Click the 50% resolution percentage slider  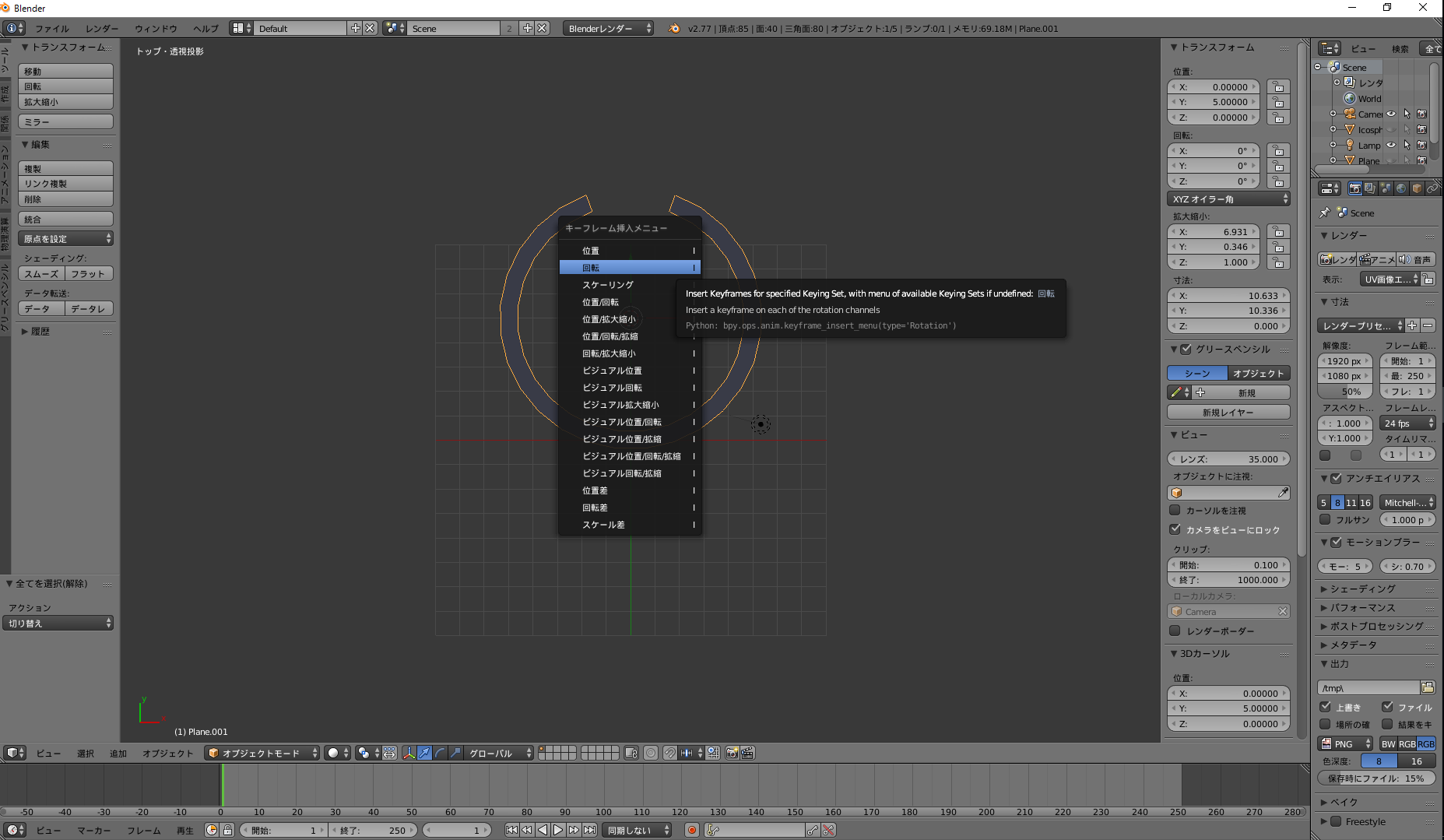coord(1344,392)
